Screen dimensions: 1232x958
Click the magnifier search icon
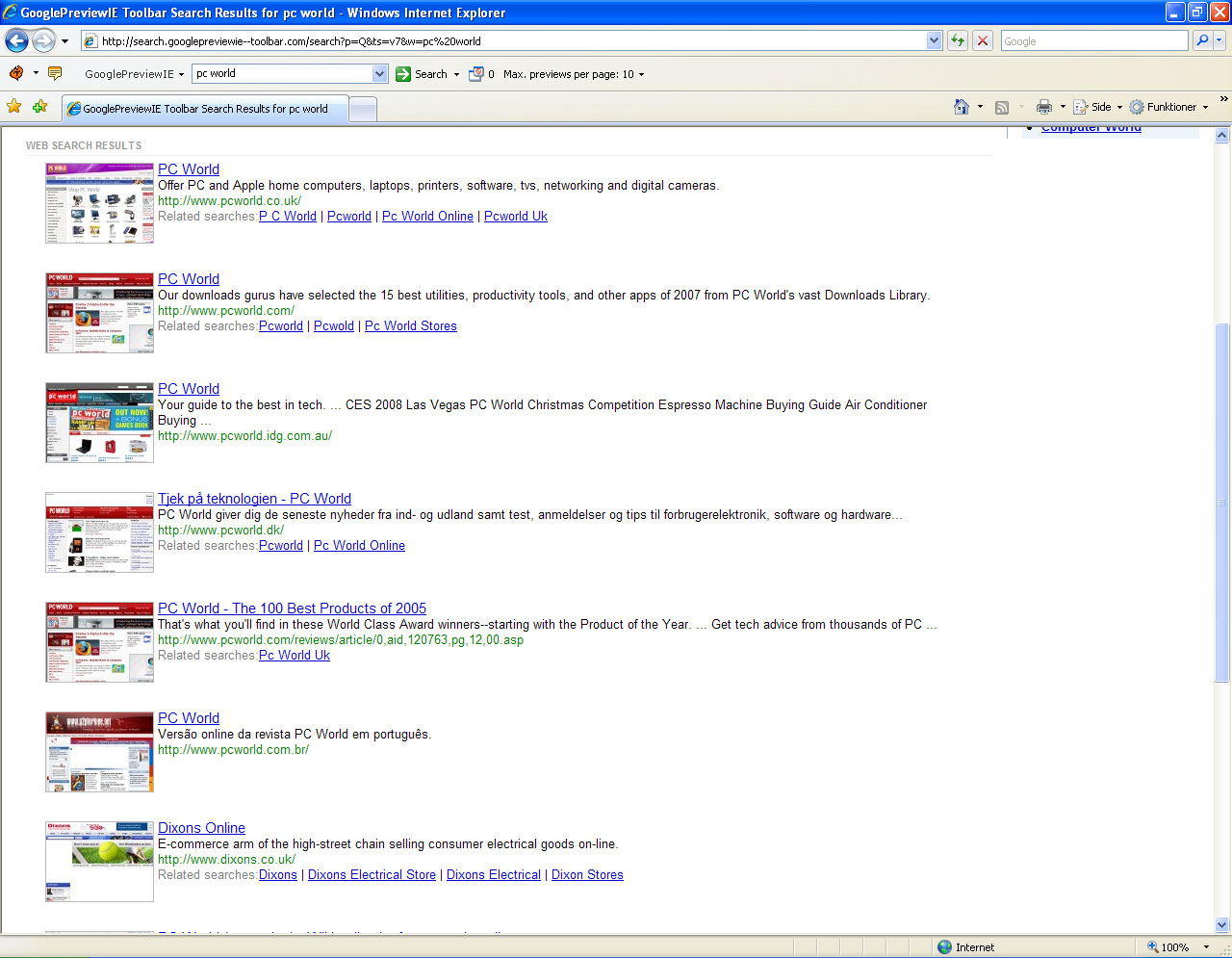pos(1202,40)
